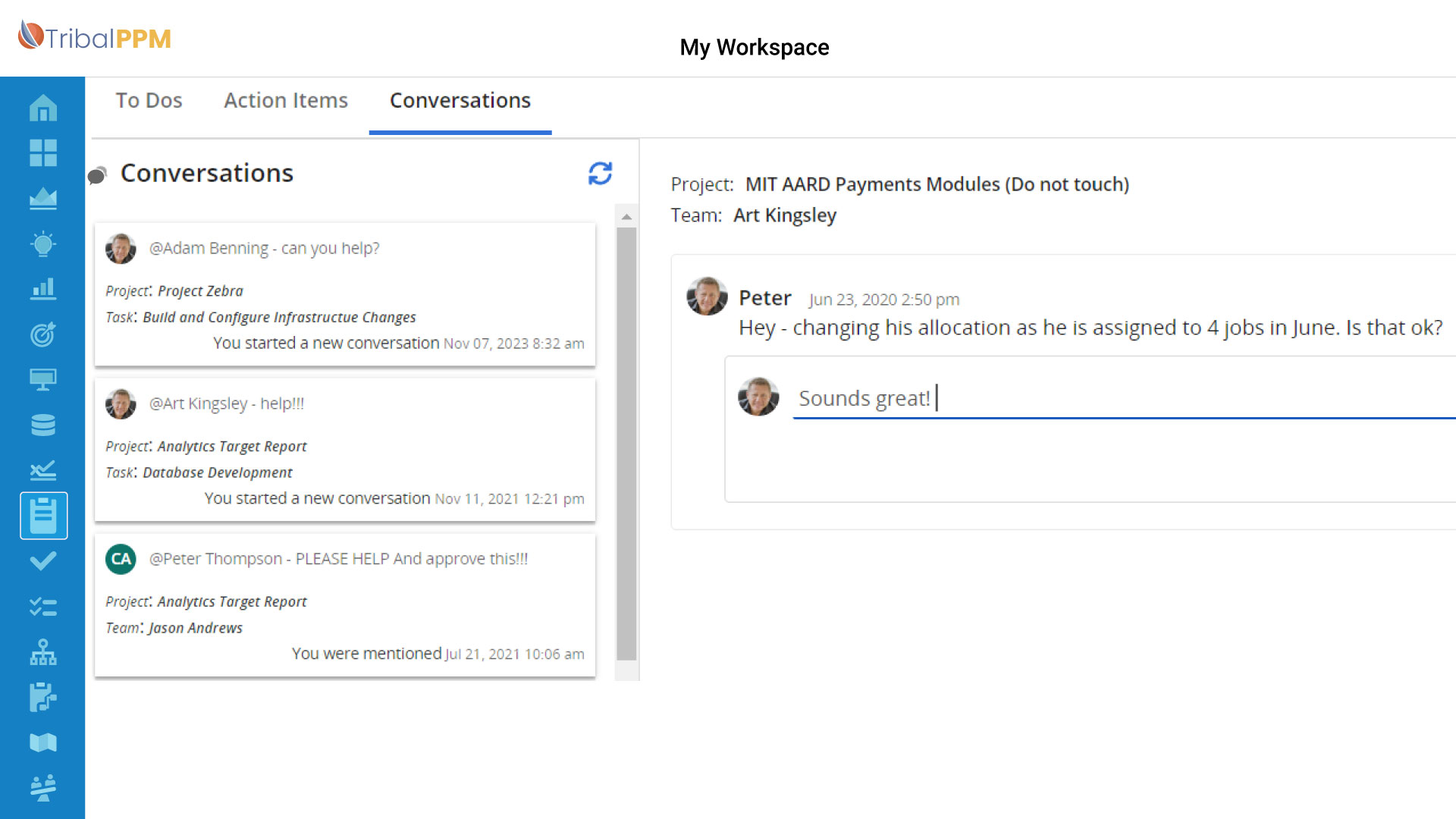Open the @Adam Benning conversation card
The width and height of the screenshot is (1456, 819).
(345, 294)
